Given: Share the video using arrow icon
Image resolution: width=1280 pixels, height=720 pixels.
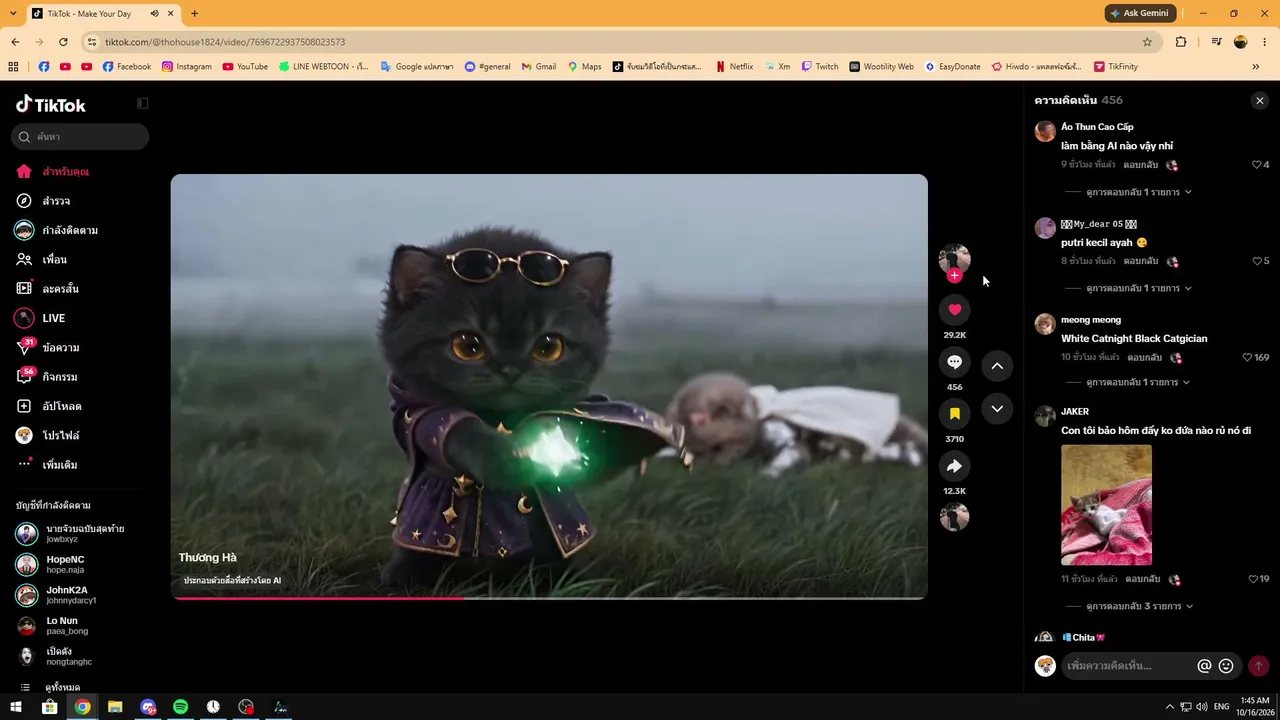Looking at the screenshot, I should (954, 466).
